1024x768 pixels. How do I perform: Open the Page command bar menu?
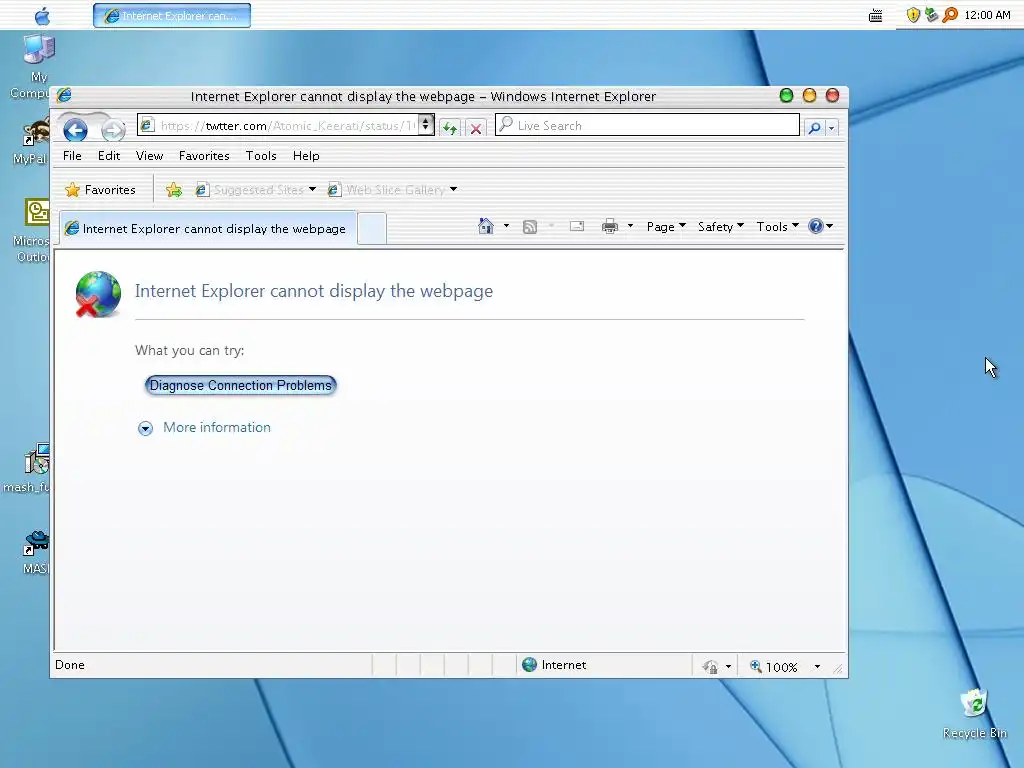(x=666, y=227)
